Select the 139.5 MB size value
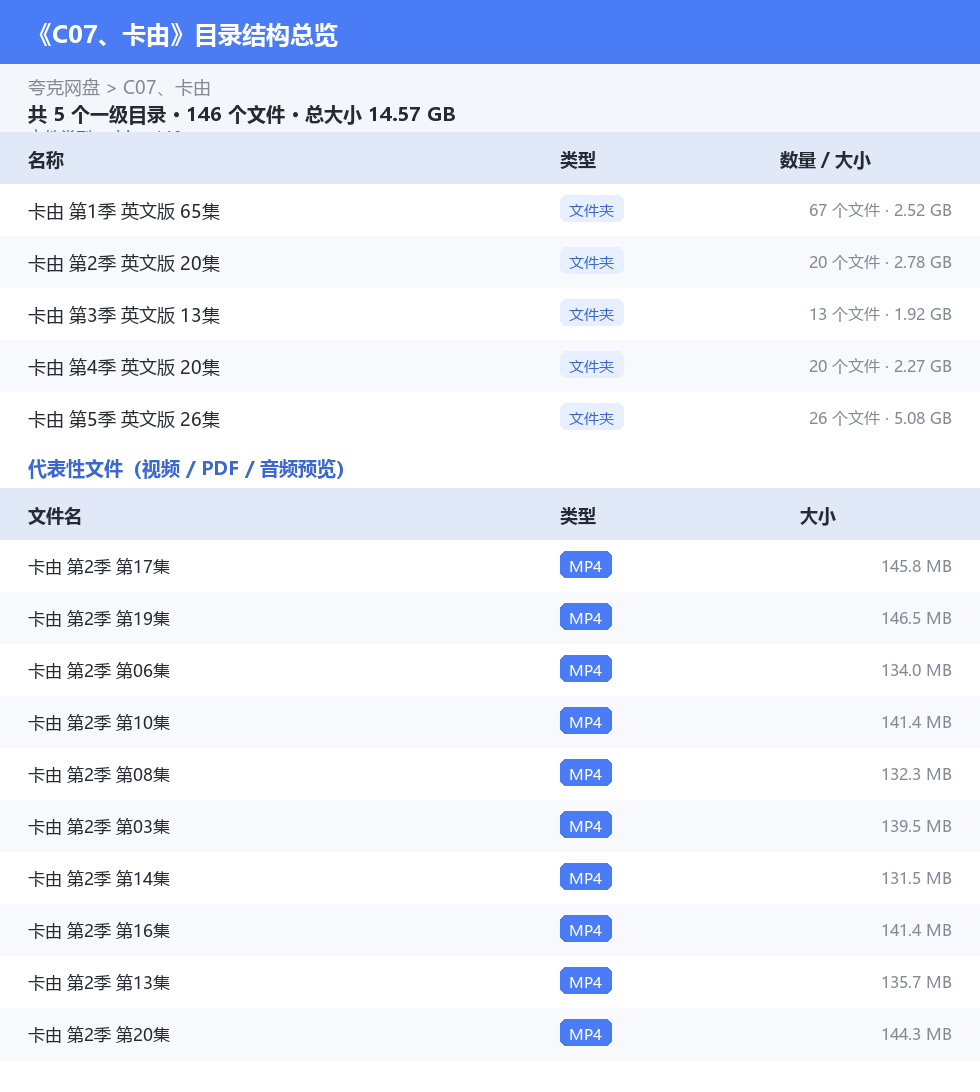Image resolution: width=980 pixels, height=1092 pixels. (916, 826)
